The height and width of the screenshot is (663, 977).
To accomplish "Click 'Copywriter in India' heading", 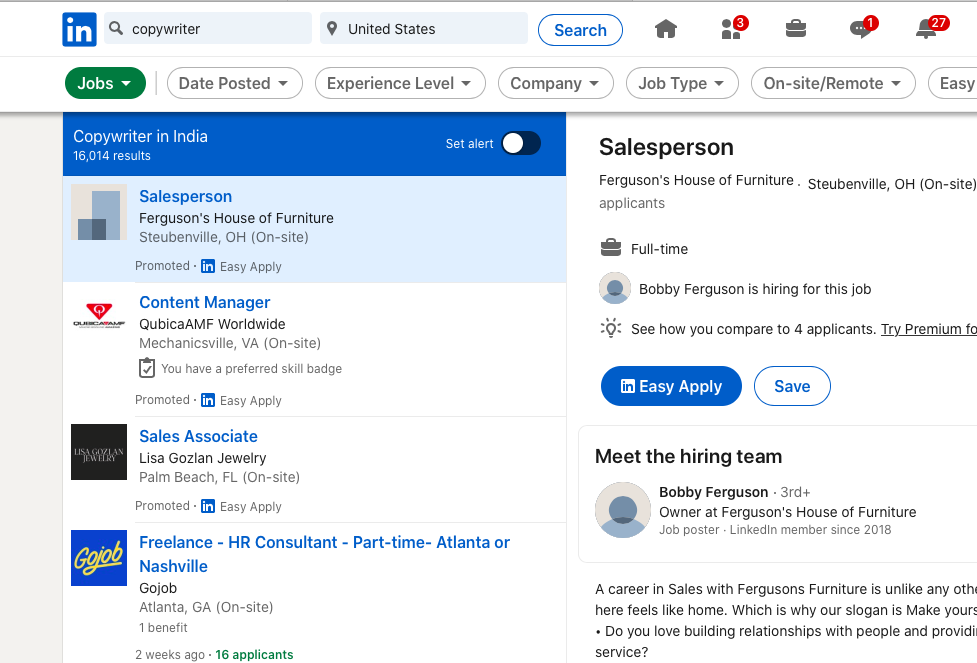I will pos(140,136).
